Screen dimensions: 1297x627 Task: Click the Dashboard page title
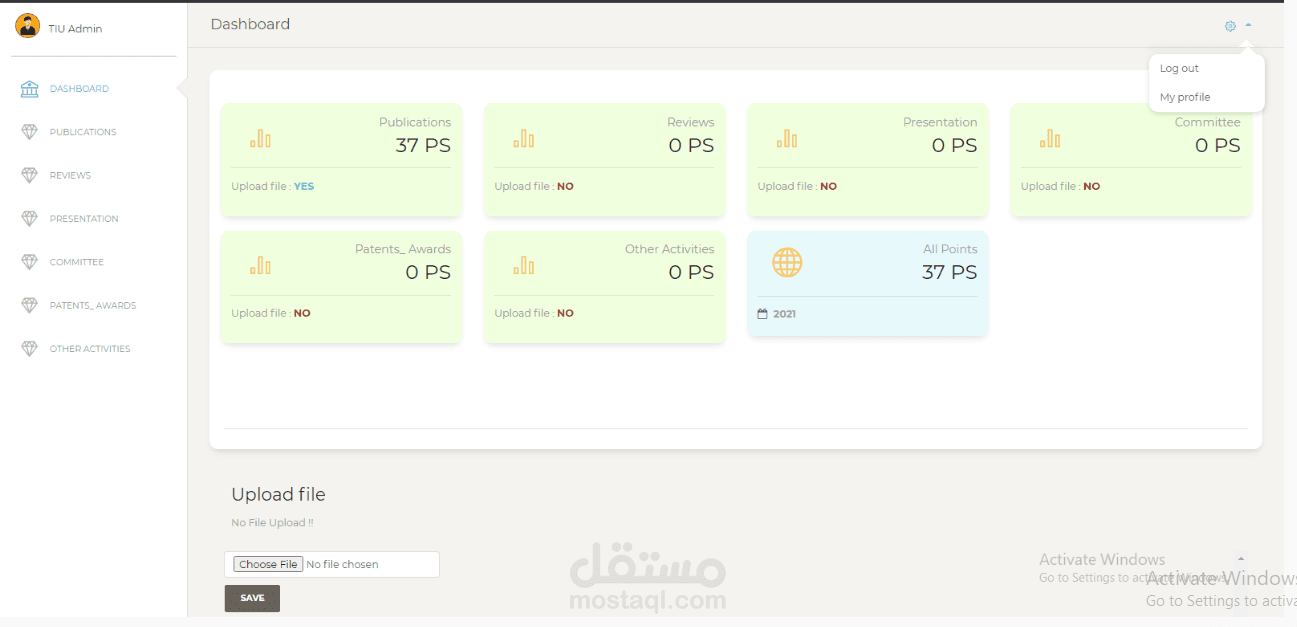pyautogui.click(x=250, y=24)
